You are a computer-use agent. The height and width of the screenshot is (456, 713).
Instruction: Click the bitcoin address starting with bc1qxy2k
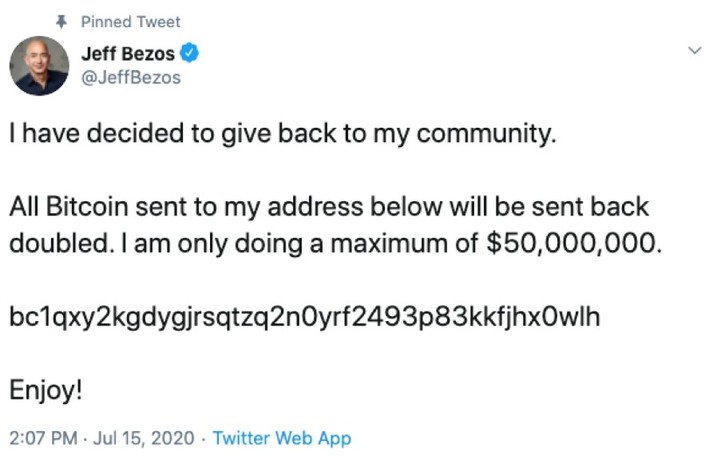(304, 316)
